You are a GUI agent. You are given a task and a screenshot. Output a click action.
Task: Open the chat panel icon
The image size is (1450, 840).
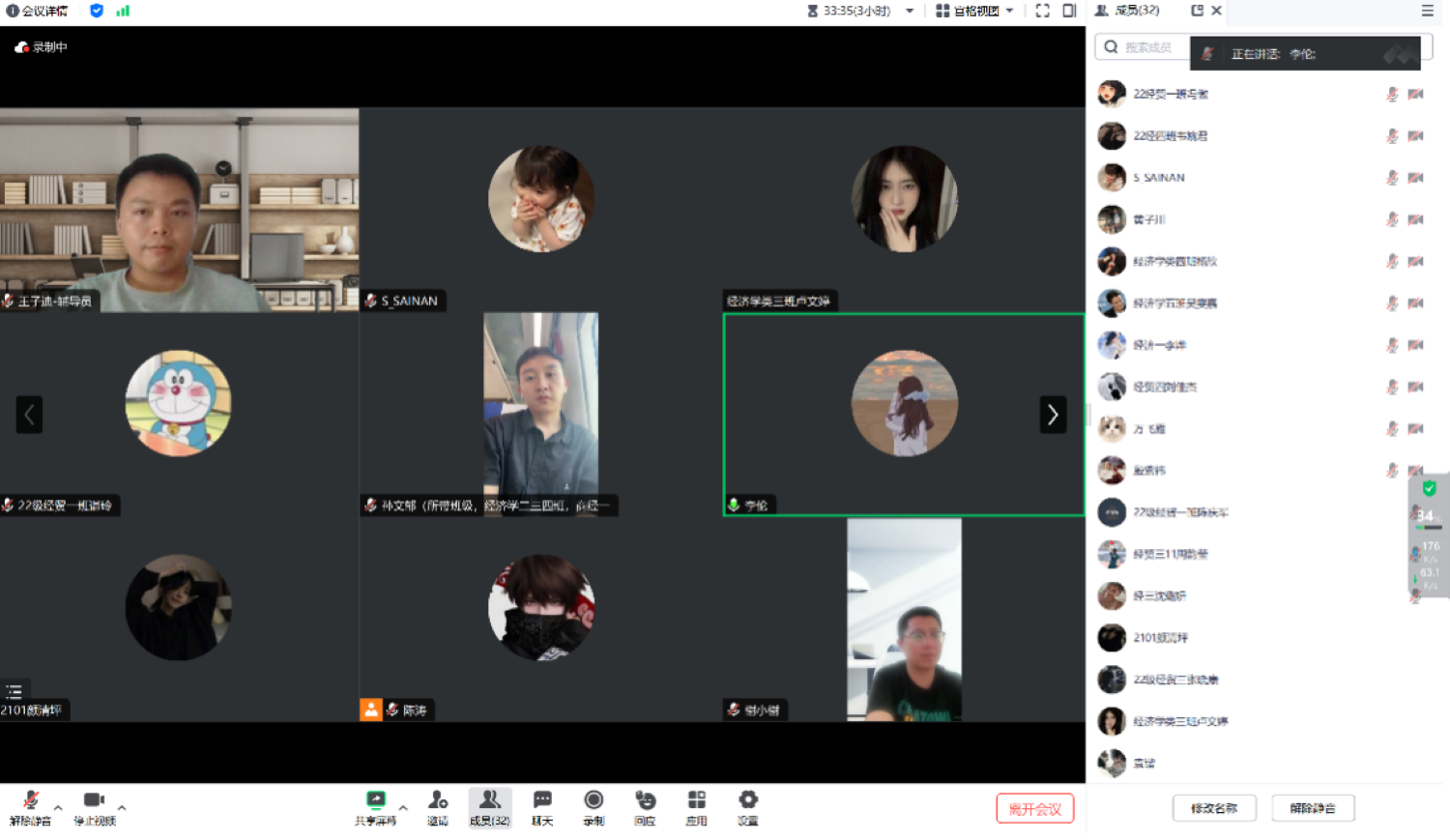click(542, 801)
